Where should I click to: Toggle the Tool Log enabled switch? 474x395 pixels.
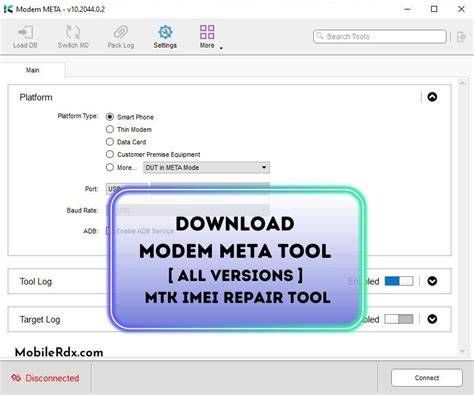(399, 281)
